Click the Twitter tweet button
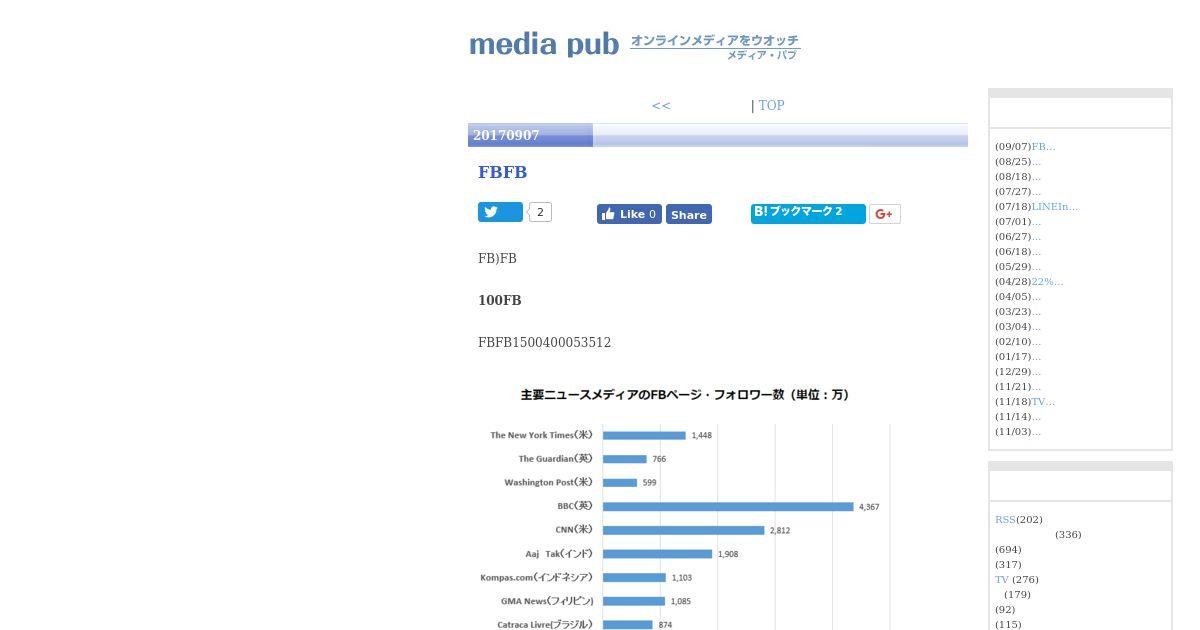The image size is (1200, 630). tap(500, 212)
